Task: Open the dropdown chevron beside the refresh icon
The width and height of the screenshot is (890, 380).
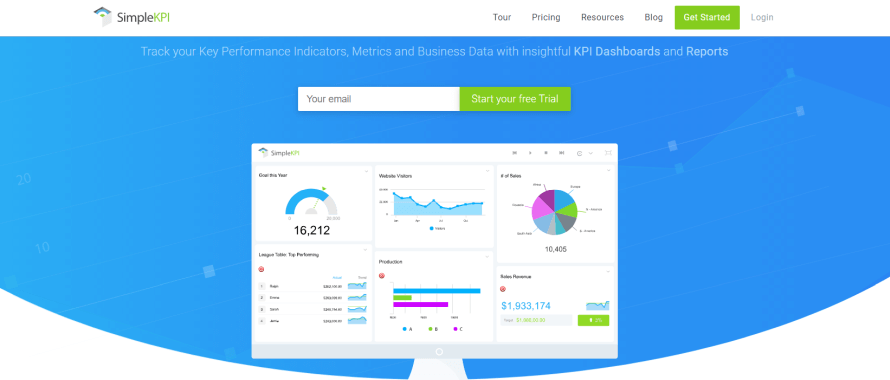Action: point(590,153)
